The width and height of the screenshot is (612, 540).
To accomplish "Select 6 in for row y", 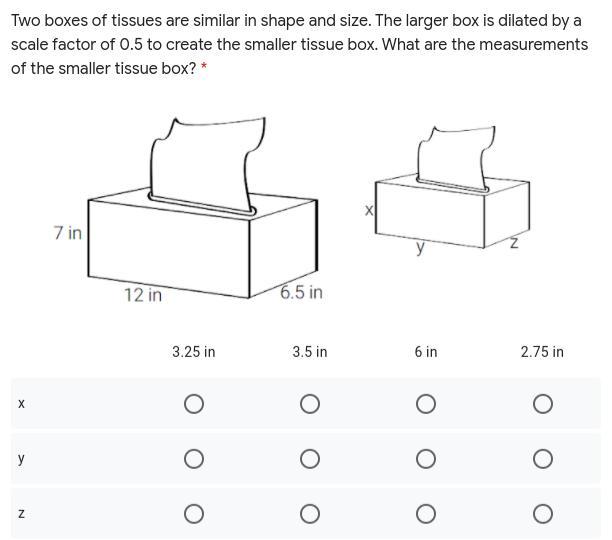I will (426, 459).
